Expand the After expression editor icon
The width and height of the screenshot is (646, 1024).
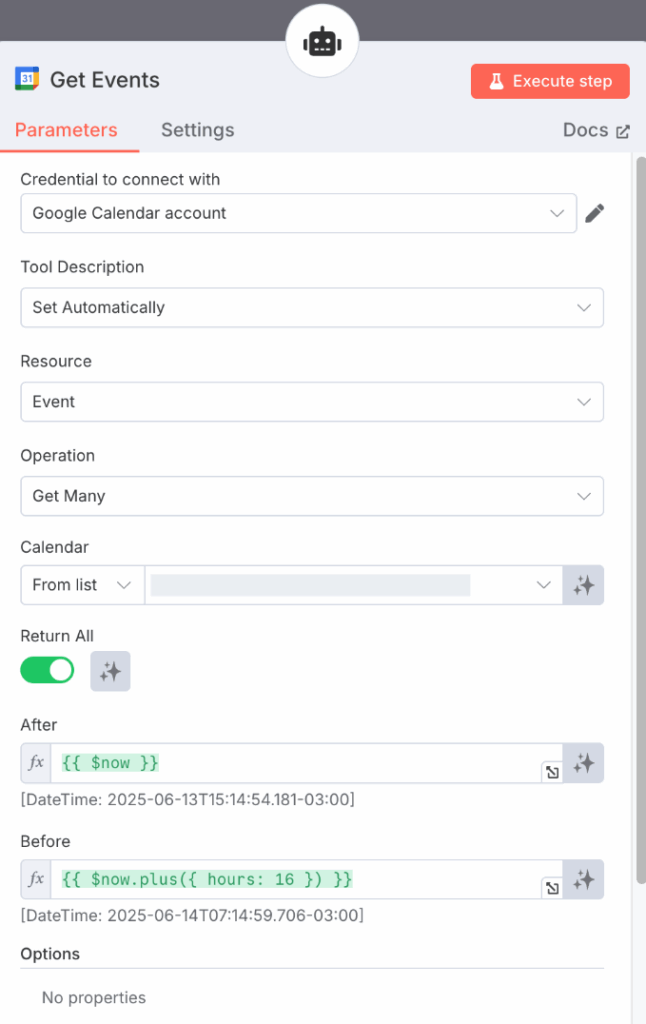tap(552, 771)
